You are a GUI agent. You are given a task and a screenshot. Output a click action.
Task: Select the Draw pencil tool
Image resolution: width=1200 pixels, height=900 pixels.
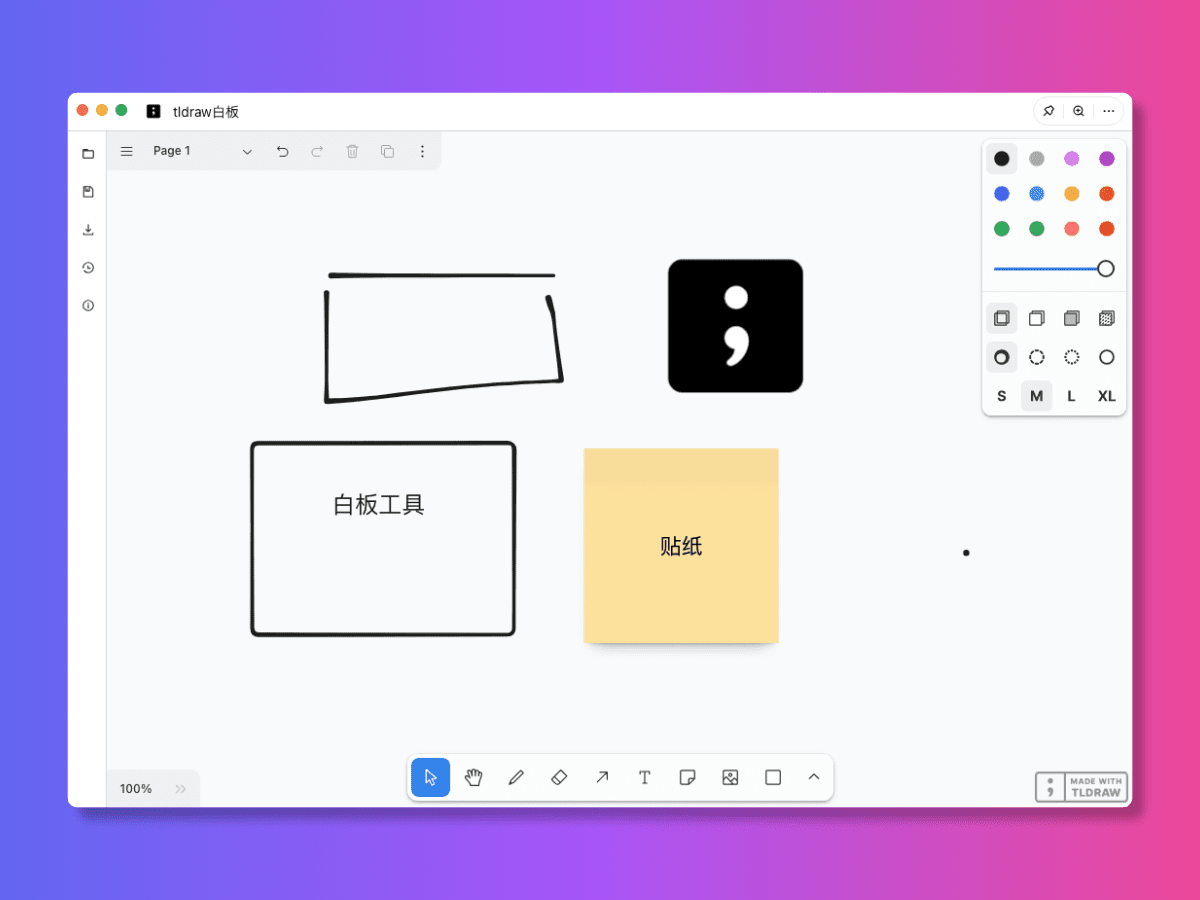(516, 777)
